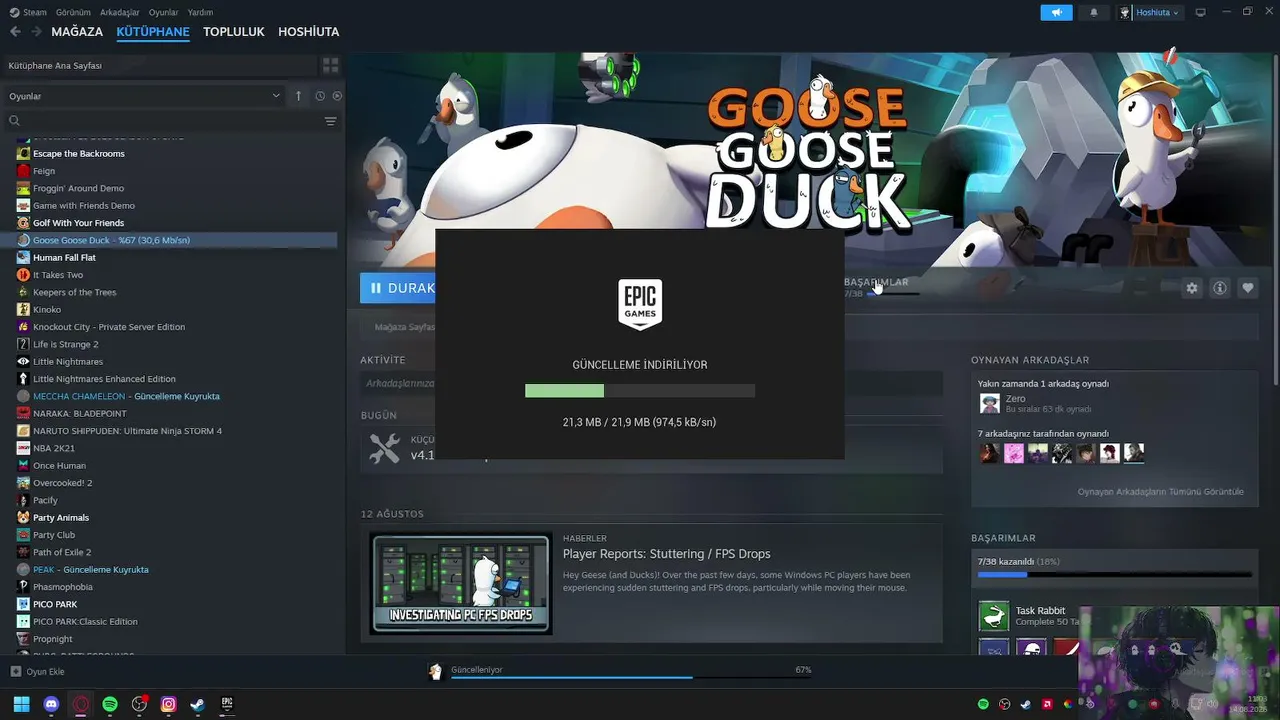Open the Yardım menu

200,13
